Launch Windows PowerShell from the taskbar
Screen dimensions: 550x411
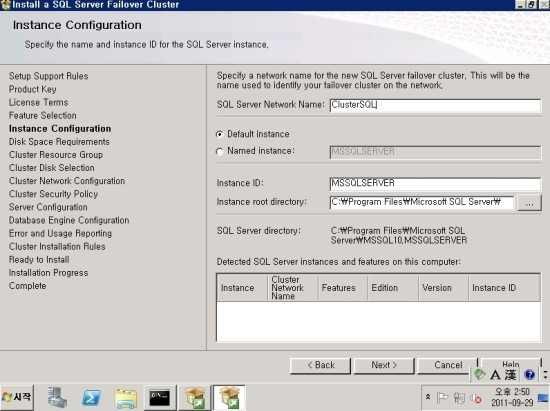pyautogui.click(x=91, y=398)
